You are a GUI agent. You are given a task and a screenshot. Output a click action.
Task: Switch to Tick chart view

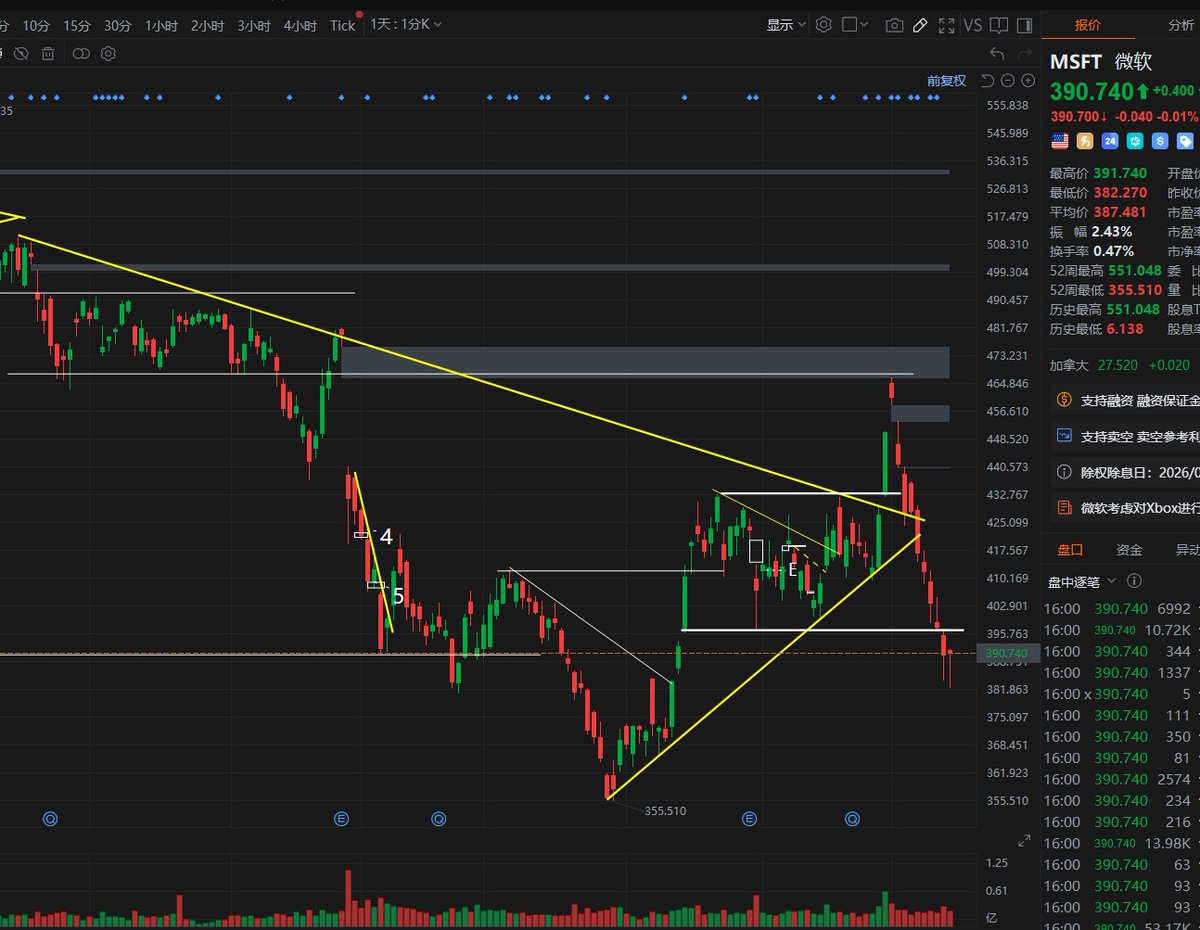coord(343,26)
